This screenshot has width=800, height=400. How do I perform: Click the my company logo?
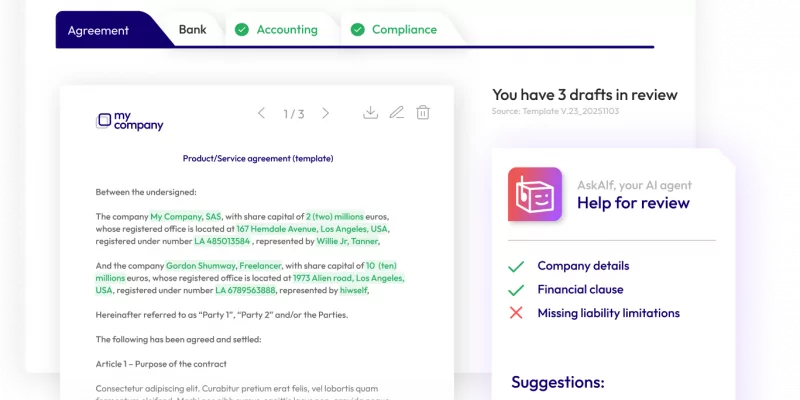click(x=130, y=121)
